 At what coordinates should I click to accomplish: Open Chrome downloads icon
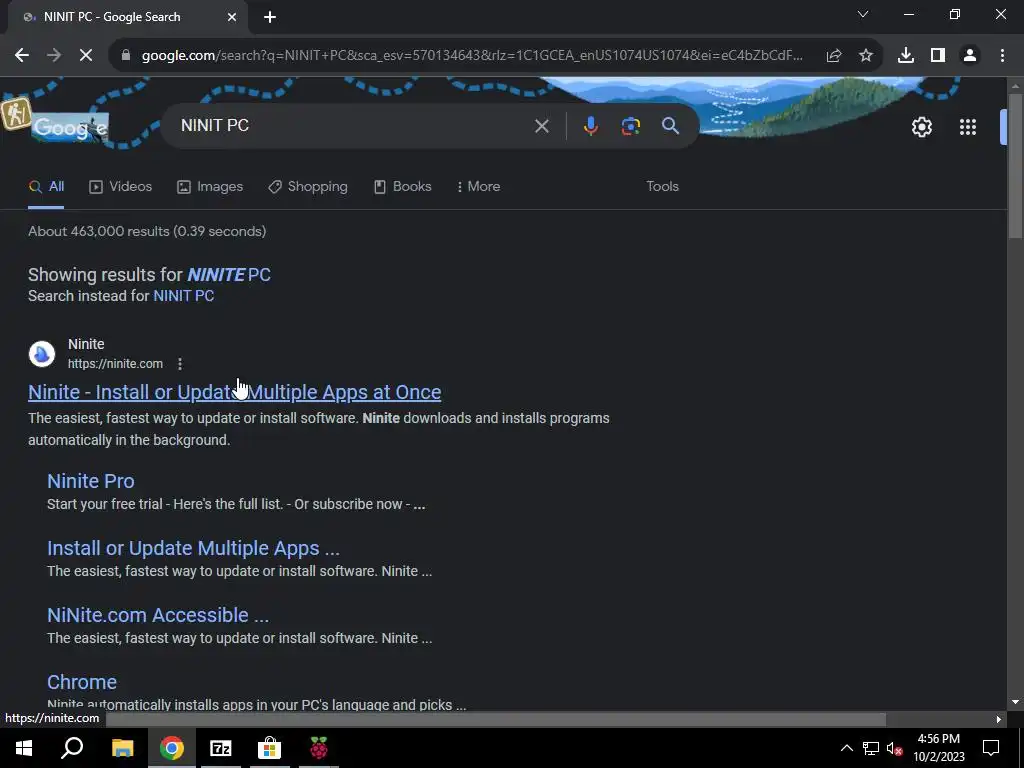pos(906,56)
